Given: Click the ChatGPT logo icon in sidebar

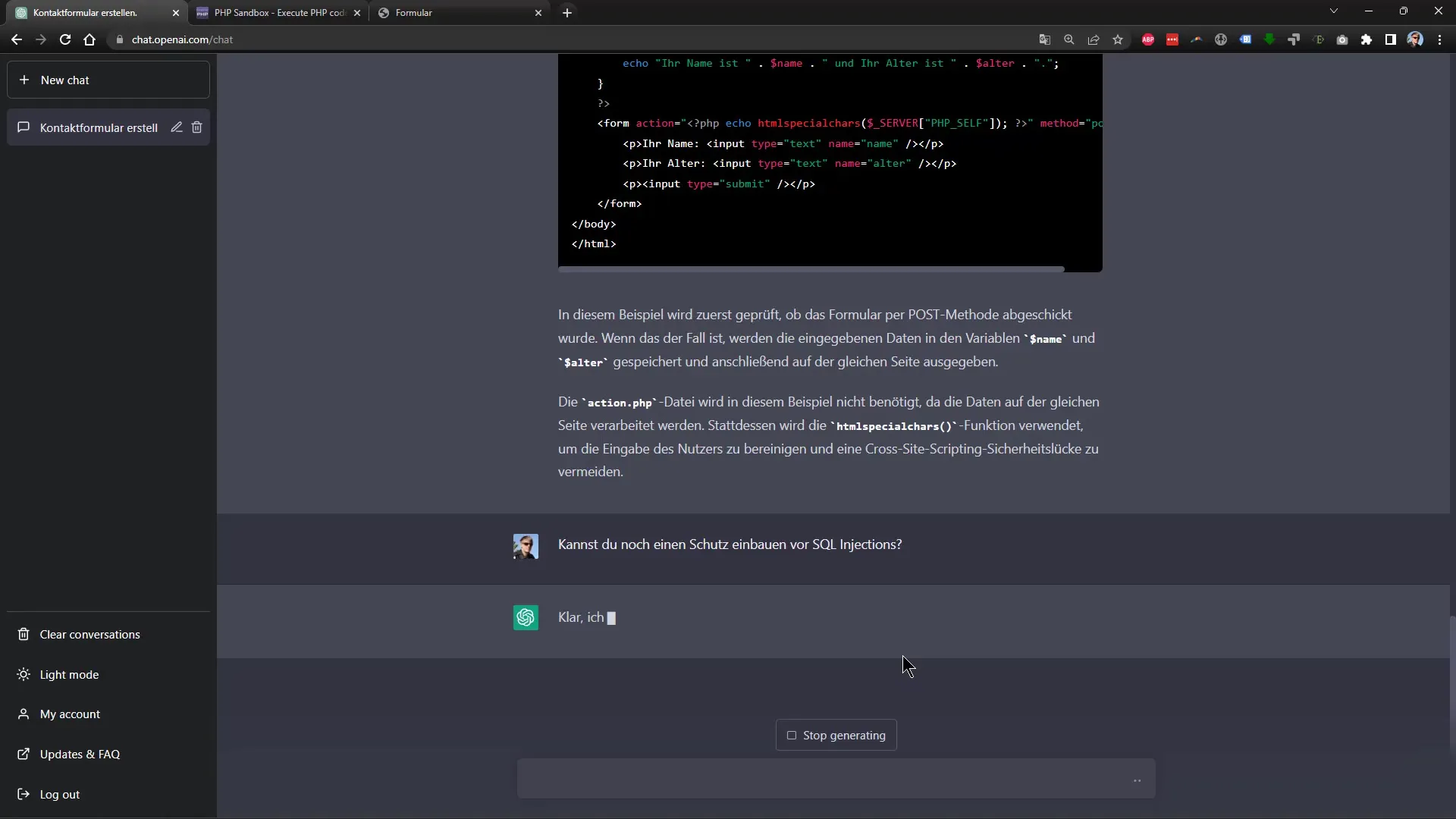Looking at the screenshot, I should point(526,617).
